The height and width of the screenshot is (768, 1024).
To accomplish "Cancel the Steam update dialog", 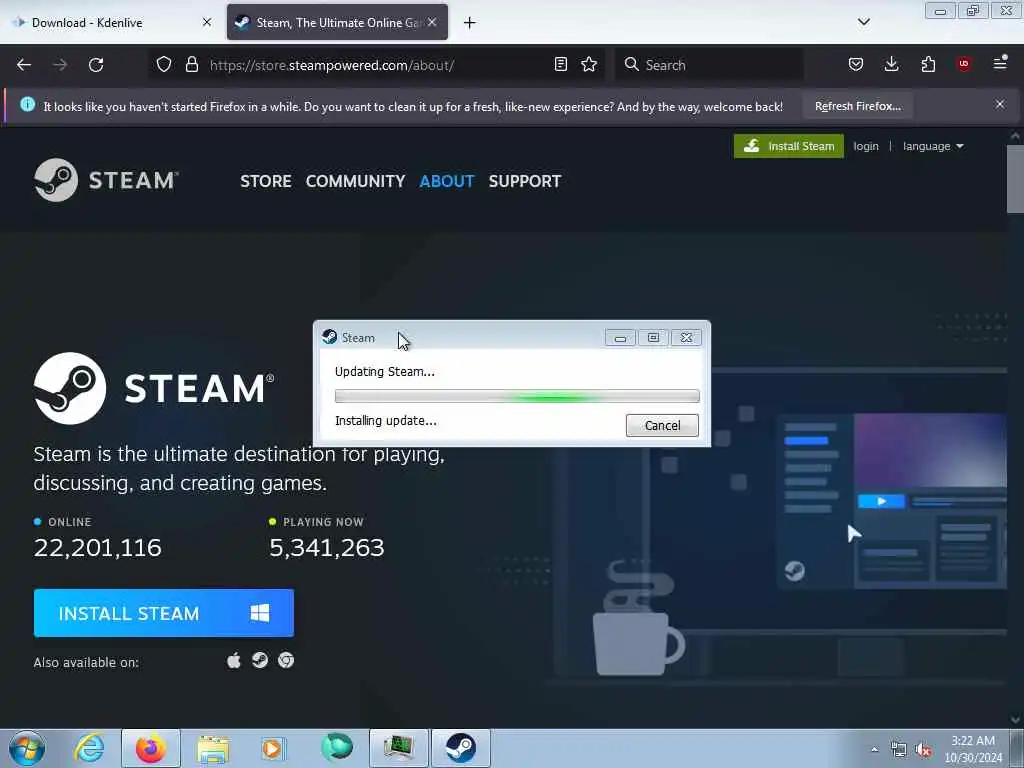I will coord(662,425).
